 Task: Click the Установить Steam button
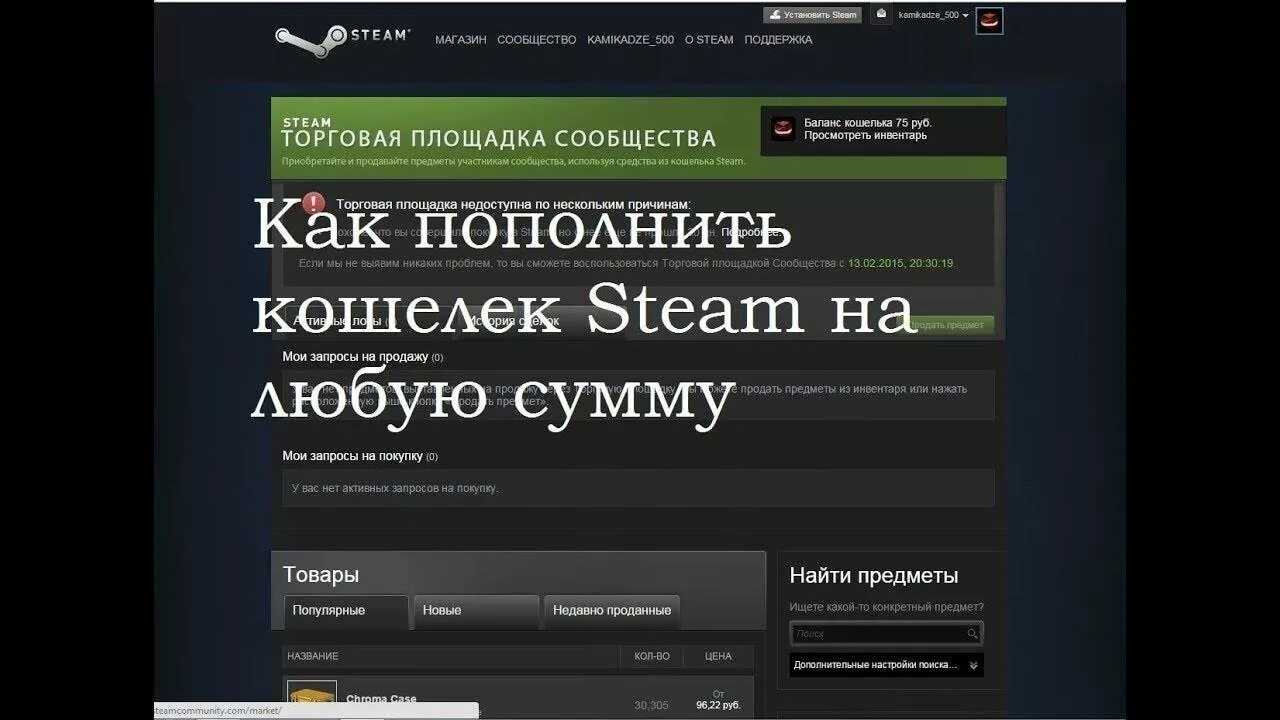[812, 15]
